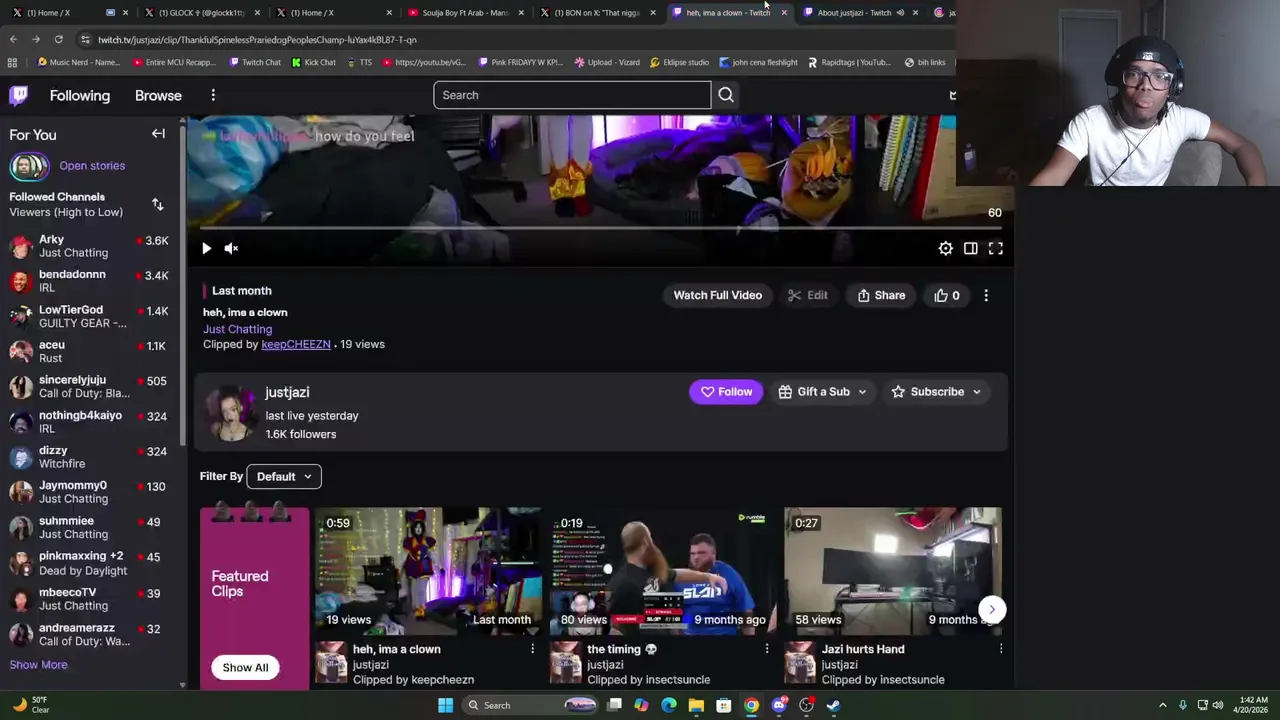
Task: Open the Filter By Default dropdown
Action: coord(284,476)
